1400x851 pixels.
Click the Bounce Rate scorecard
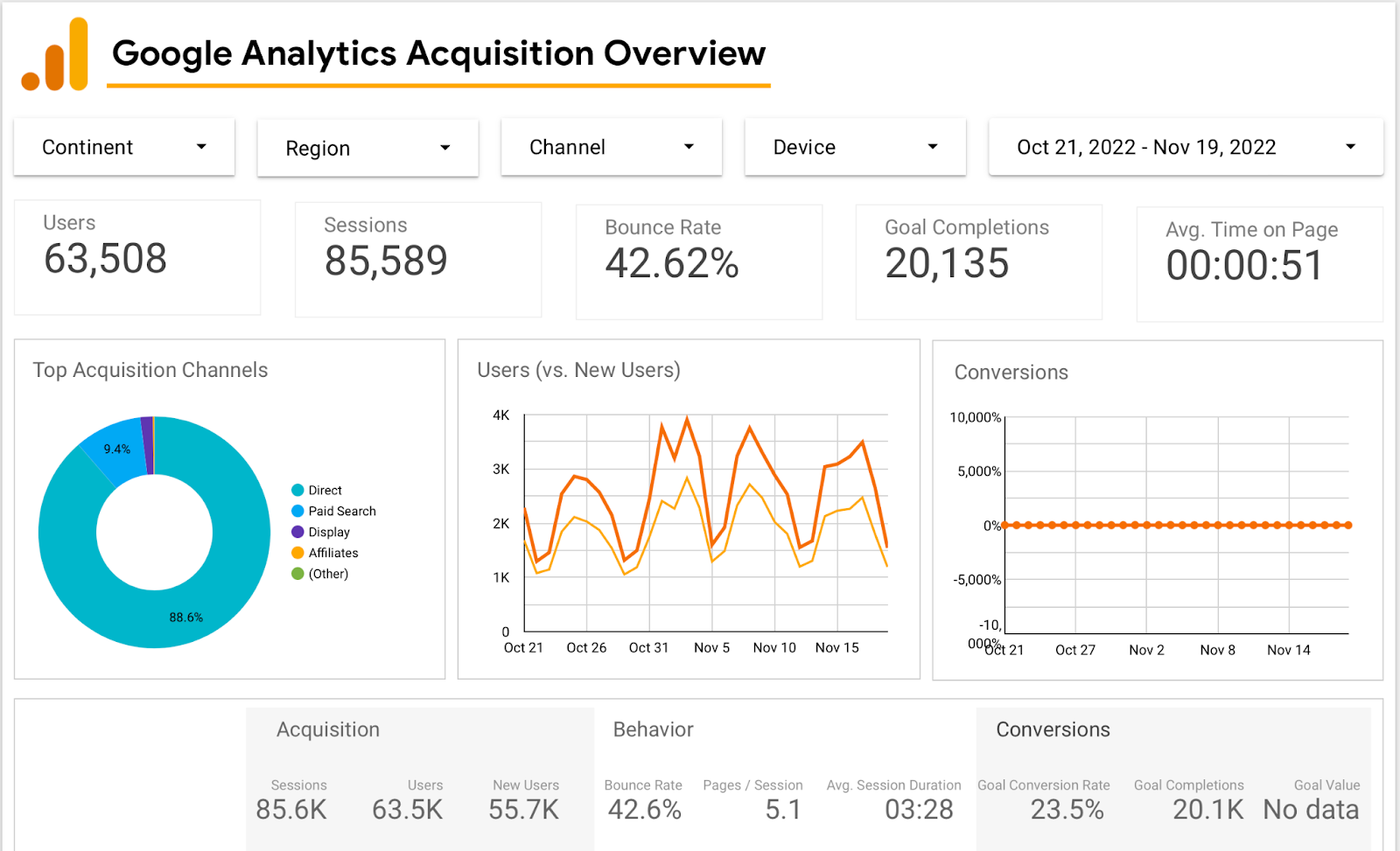click(x=698, y=262)
